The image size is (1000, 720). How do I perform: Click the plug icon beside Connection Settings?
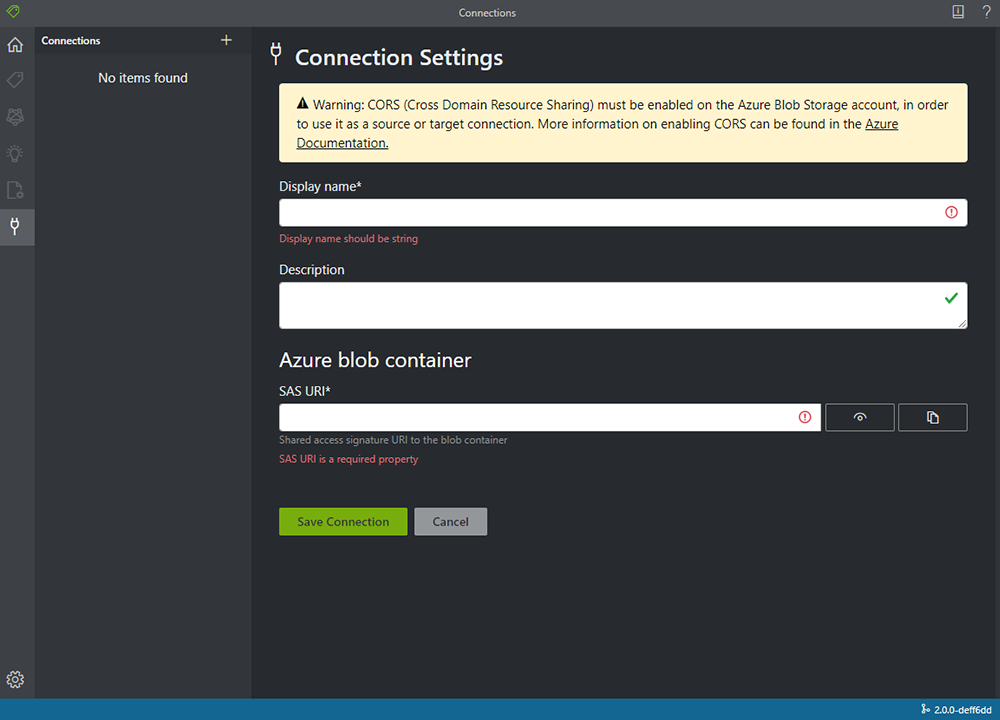[x=276, y=54]
